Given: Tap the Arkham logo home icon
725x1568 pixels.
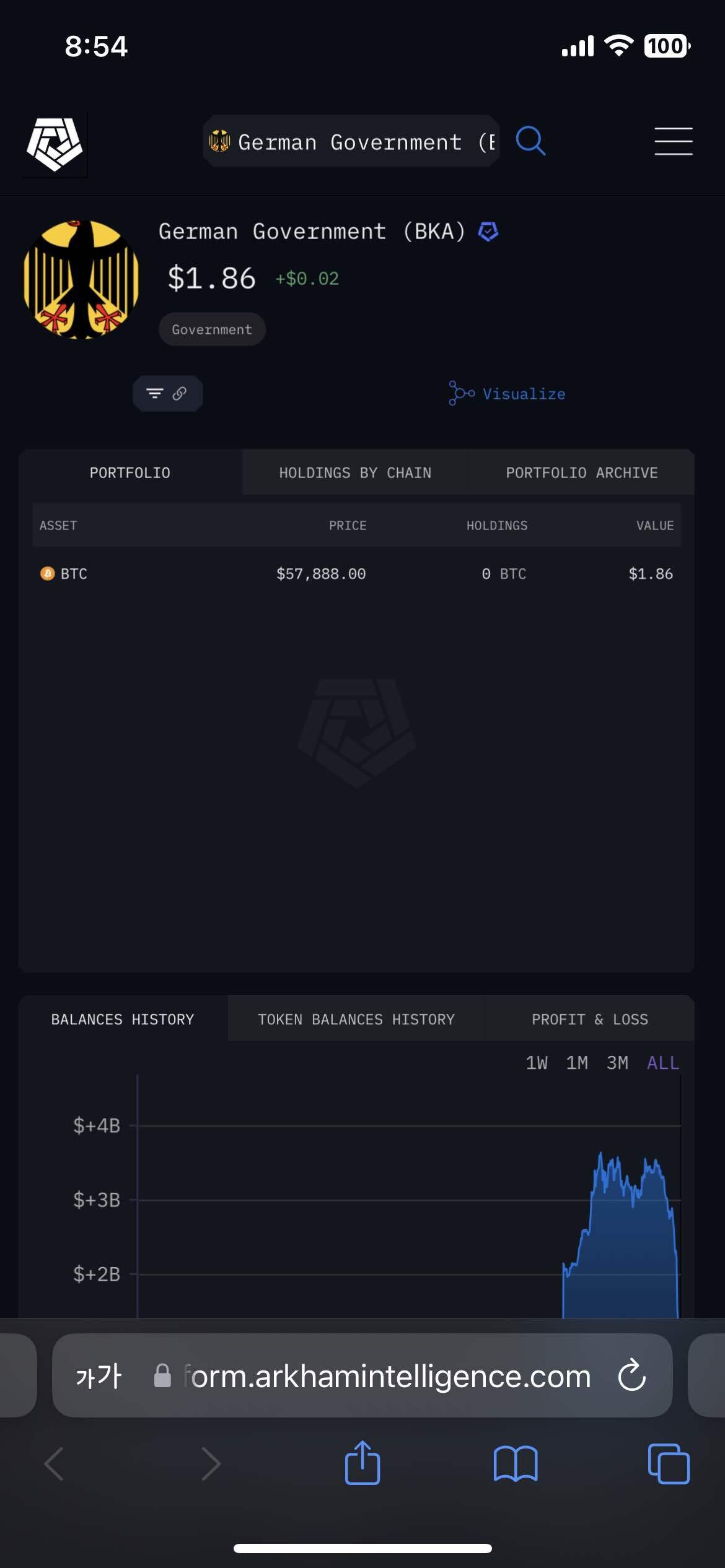Looking at the screenshot, I should tap(55, 144).
